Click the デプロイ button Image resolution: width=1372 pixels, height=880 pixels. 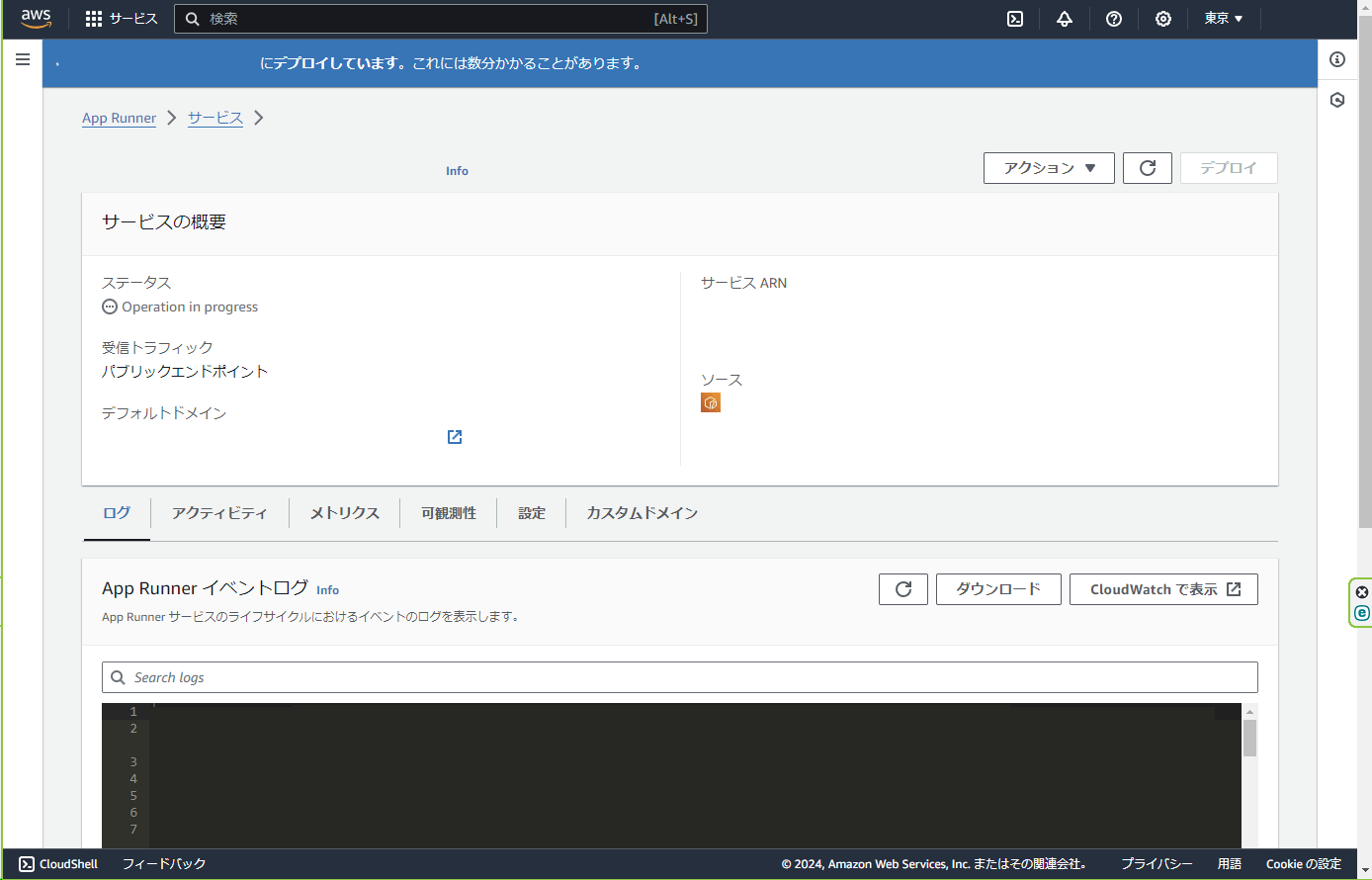pyautogui.click(x=1229, y=168)
